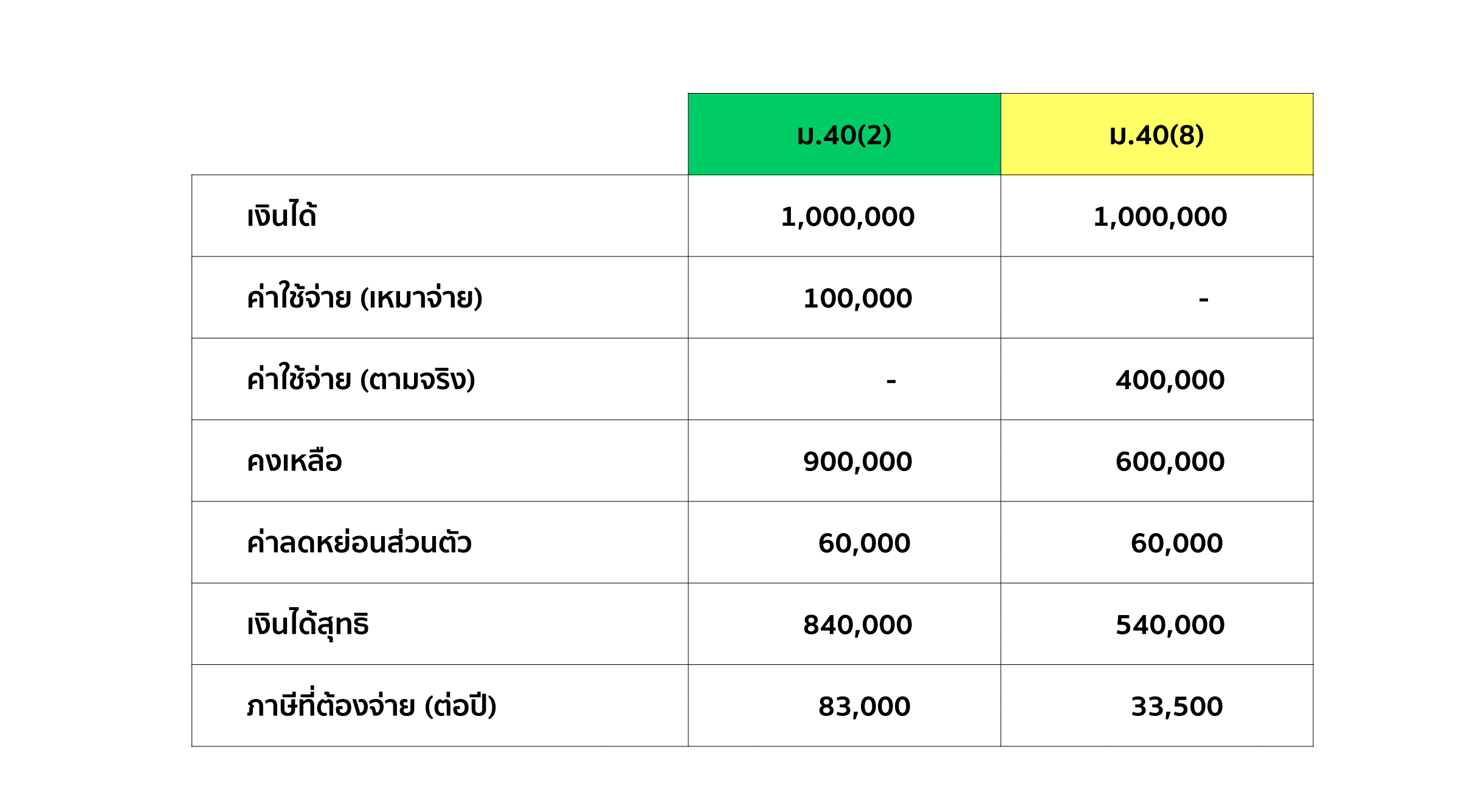The height and width of the screenshot is (812, 1481).
Task: Click the ค่าลดหย่อนส่วนตัว row label
Action: (x=359, y=543)
